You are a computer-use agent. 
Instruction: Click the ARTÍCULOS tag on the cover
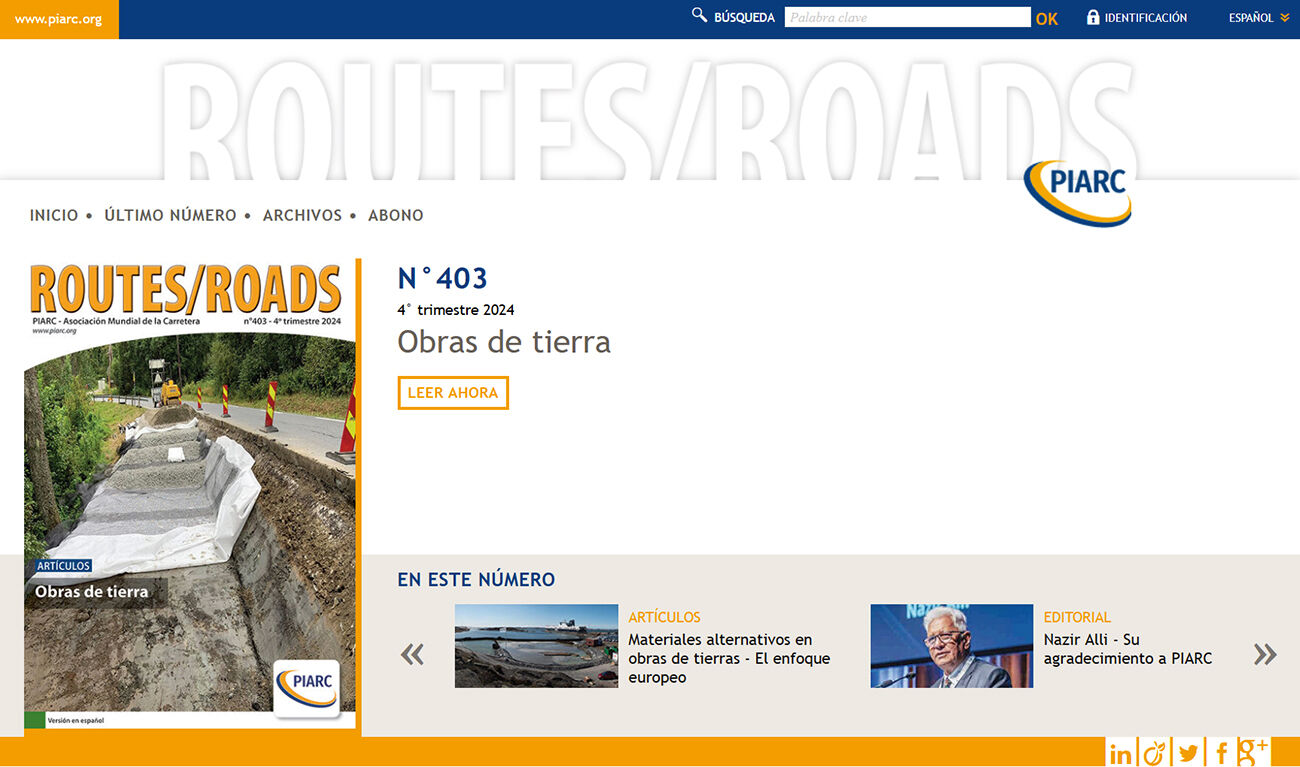click(63, 566)
